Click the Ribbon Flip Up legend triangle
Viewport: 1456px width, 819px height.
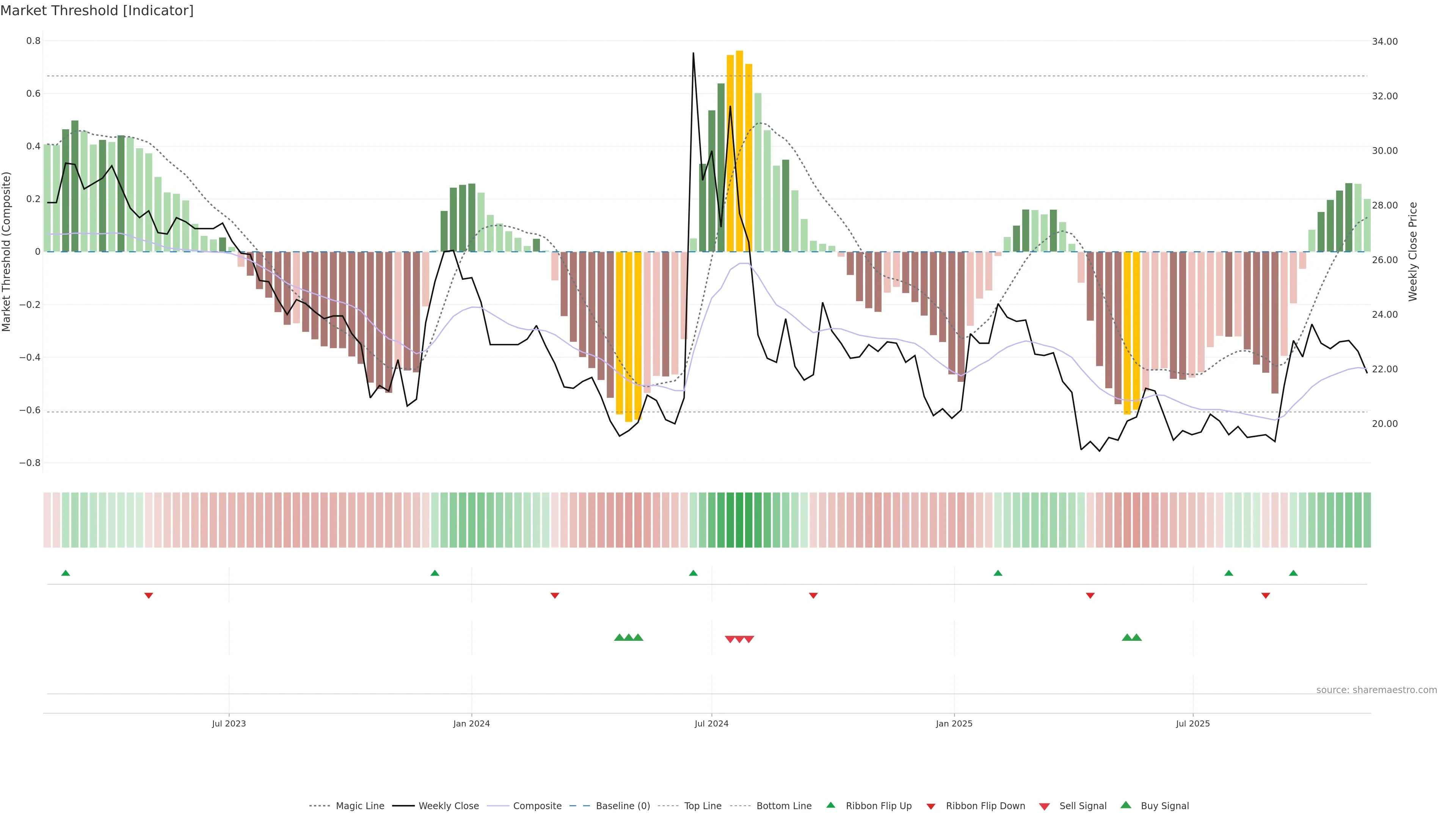830,805
